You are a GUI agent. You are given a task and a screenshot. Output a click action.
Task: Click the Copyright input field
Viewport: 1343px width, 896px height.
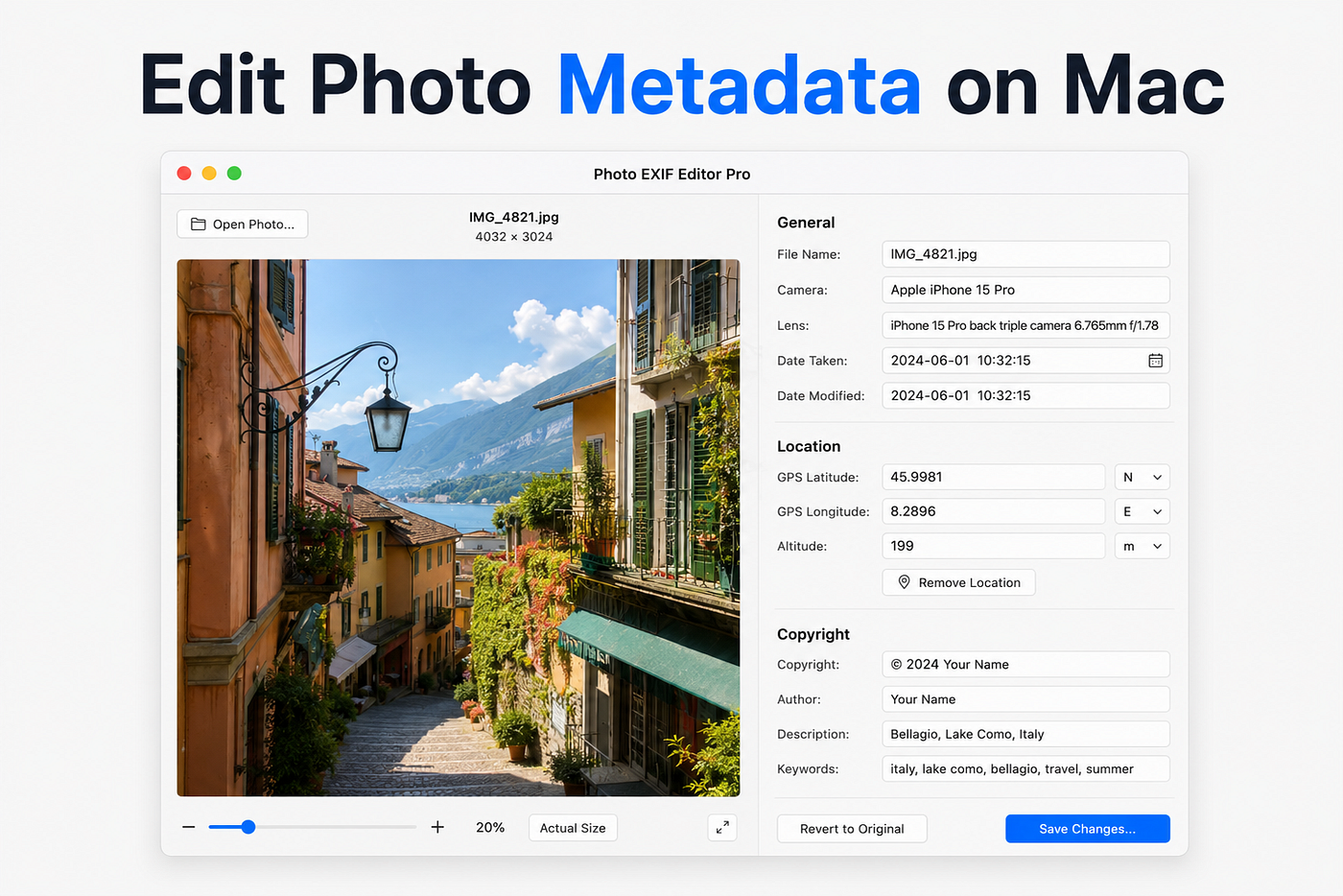click(x=1025, y=664)
